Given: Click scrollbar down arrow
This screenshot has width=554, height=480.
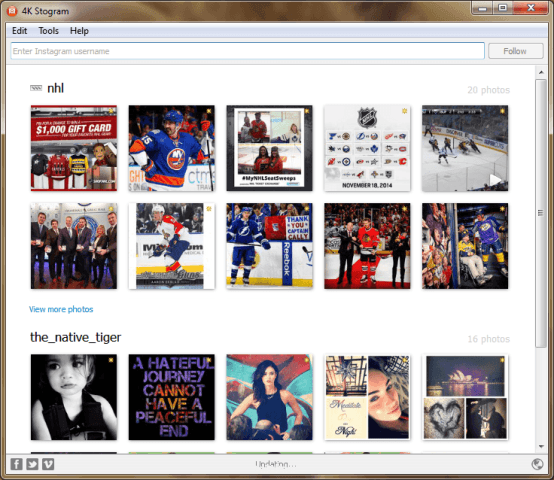Looking at the screenshot, I should tap(541, 446).
